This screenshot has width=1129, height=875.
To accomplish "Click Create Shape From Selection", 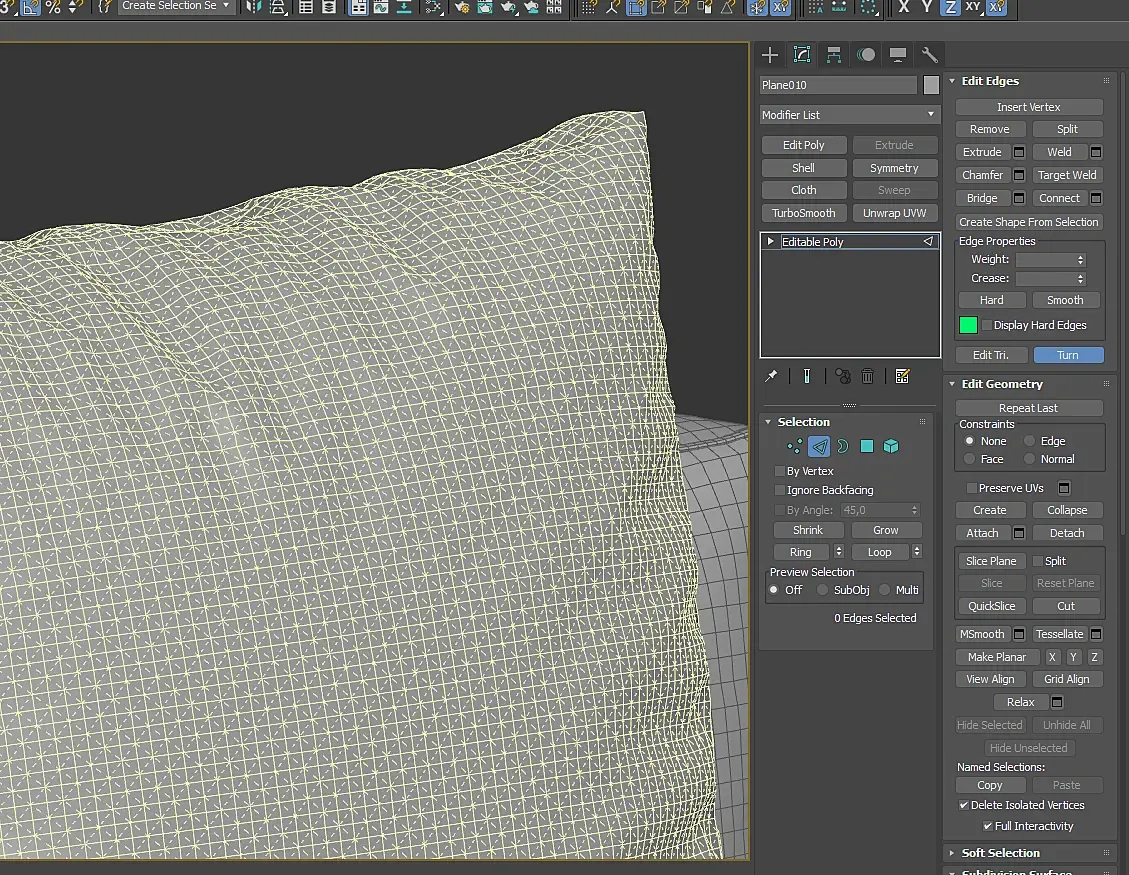I will pos(1029,222).
